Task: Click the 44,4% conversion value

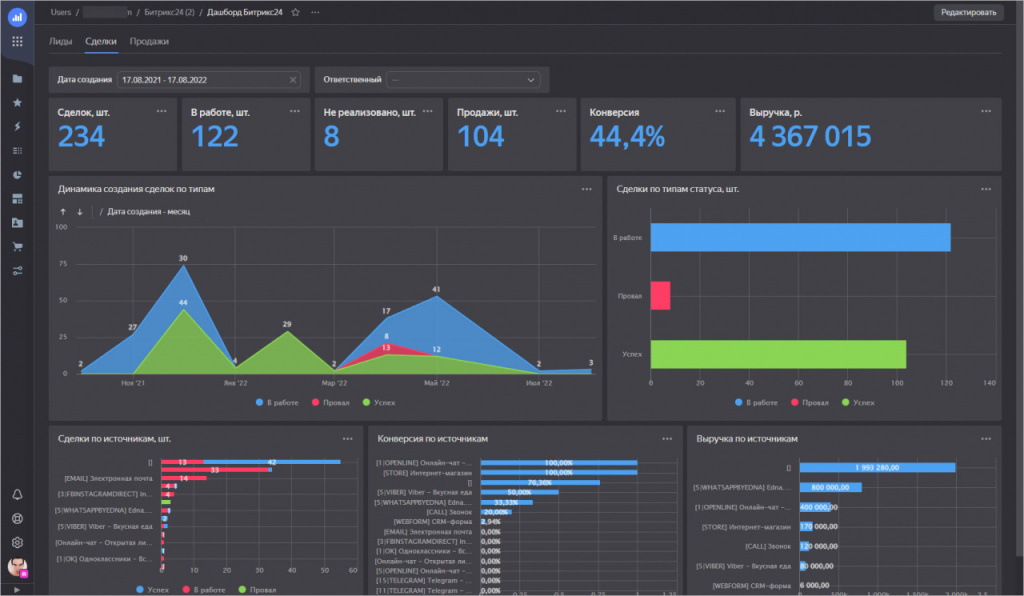Action: pos(627,136)
